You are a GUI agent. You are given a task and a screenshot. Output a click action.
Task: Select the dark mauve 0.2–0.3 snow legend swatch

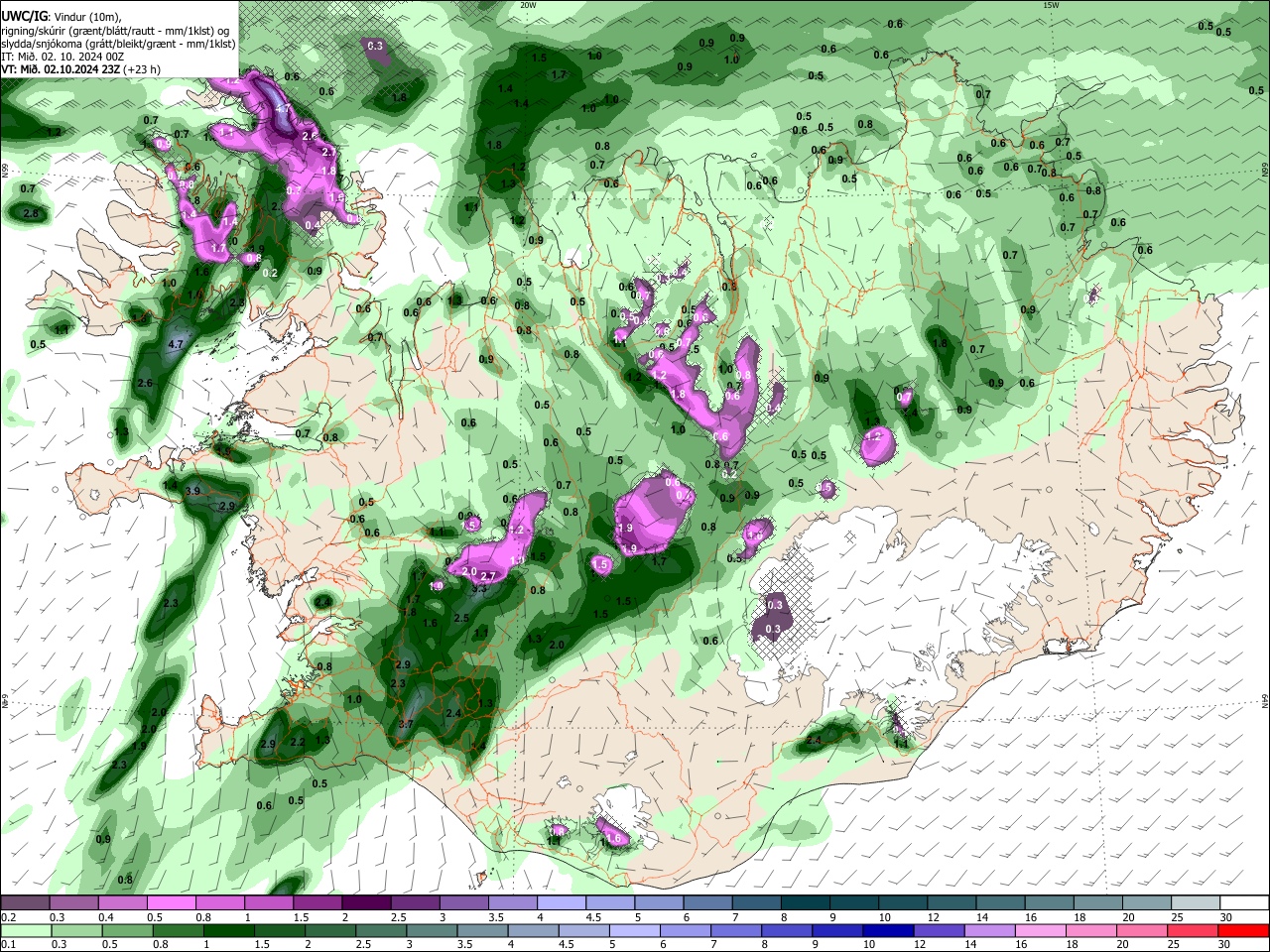(25, 903)
